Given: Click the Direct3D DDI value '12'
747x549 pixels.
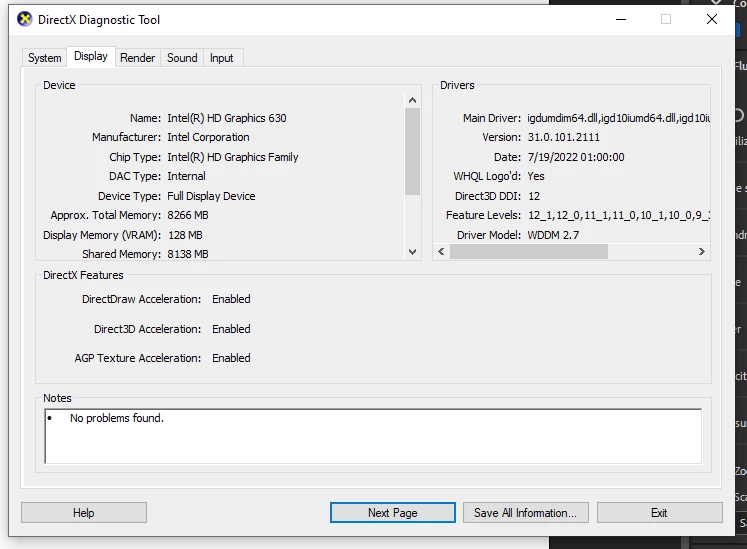Looking at the screenshot, I should [x=534, y=196].
